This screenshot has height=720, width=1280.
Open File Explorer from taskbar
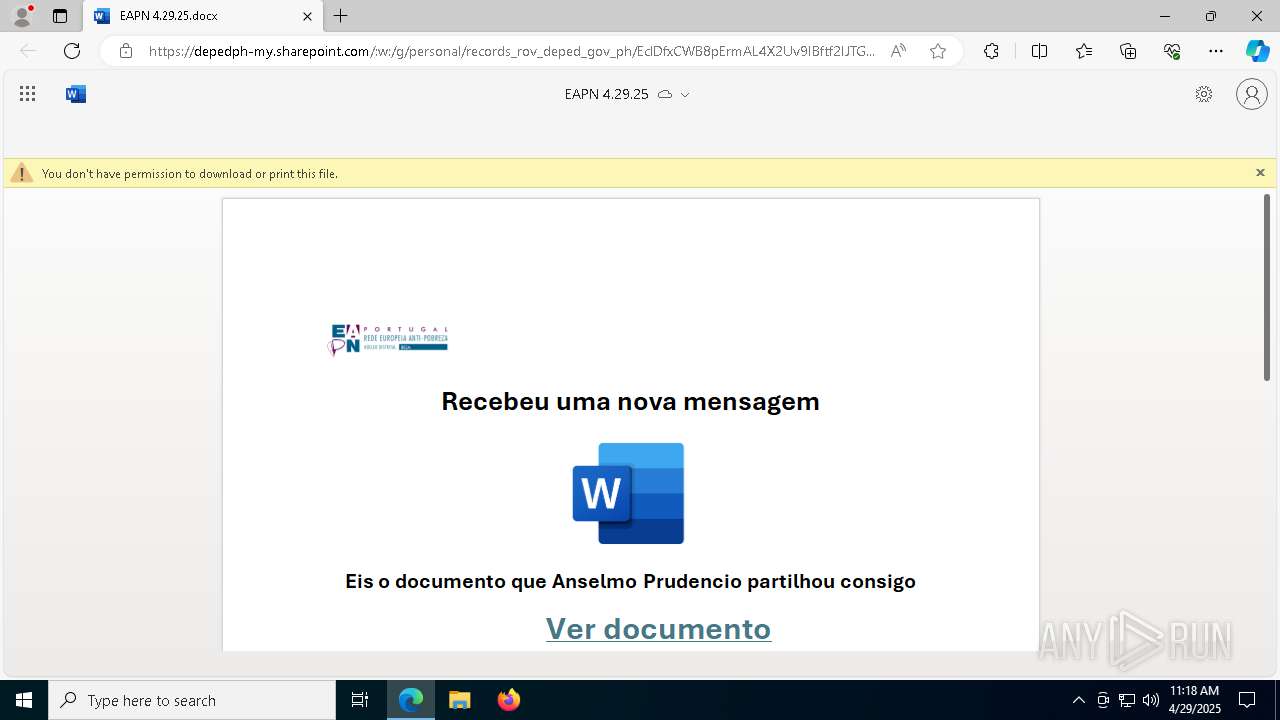pos(460,700)
